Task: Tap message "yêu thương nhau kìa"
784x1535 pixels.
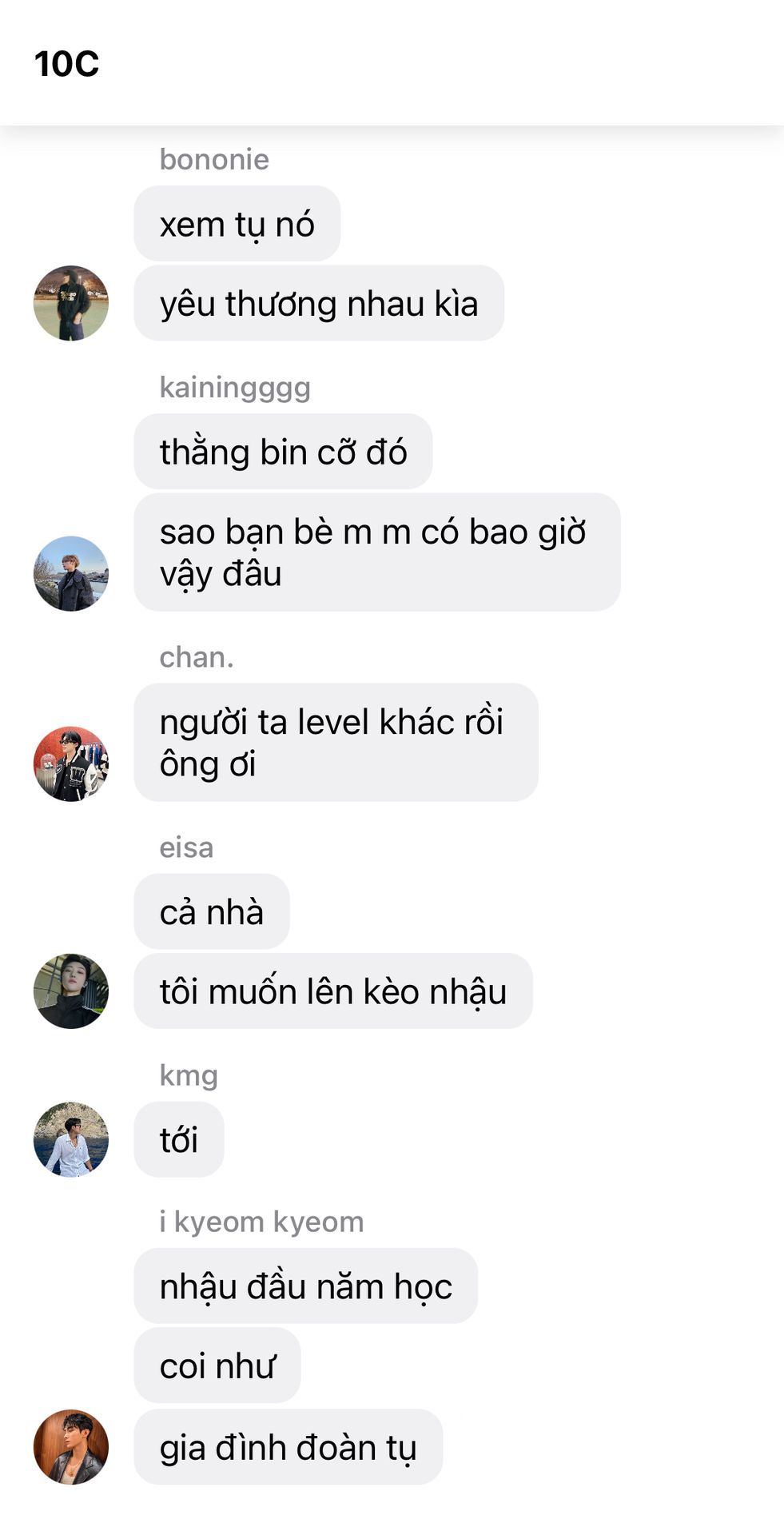Action: (319, 303)
